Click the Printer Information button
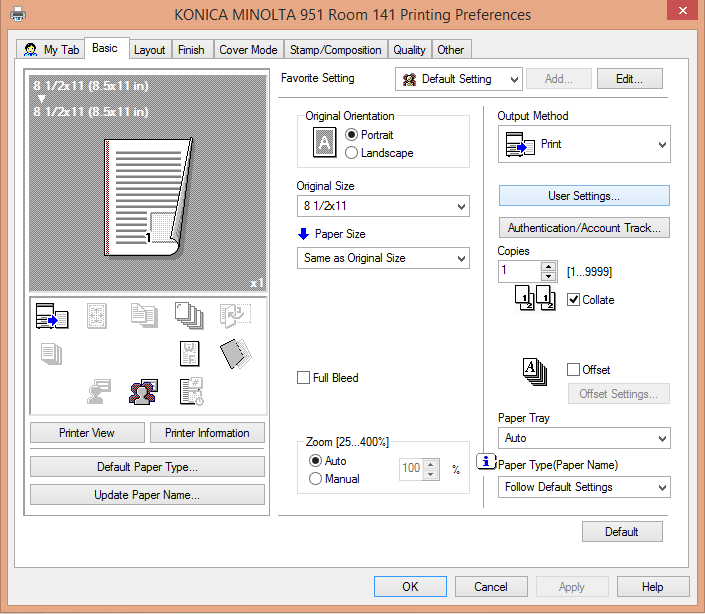Screen dimensions: 705x614 [207, 433]
